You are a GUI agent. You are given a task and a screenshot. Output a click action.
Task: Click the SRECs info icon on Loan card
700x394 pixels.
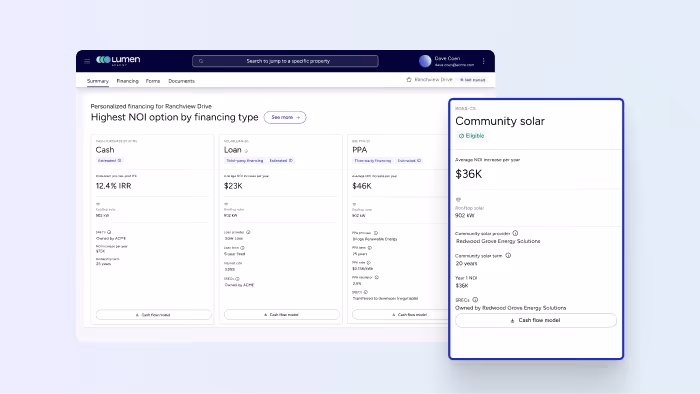(x=237, y=279)
